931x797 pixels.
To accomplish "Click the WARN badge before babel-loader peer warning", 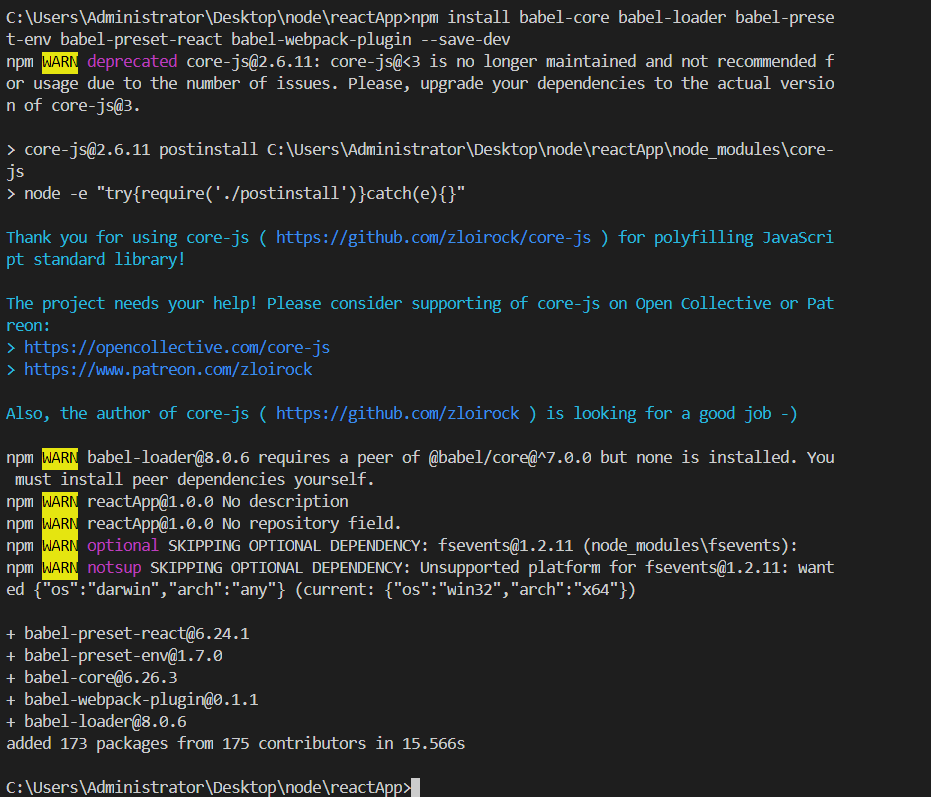I will pos(60,458).
